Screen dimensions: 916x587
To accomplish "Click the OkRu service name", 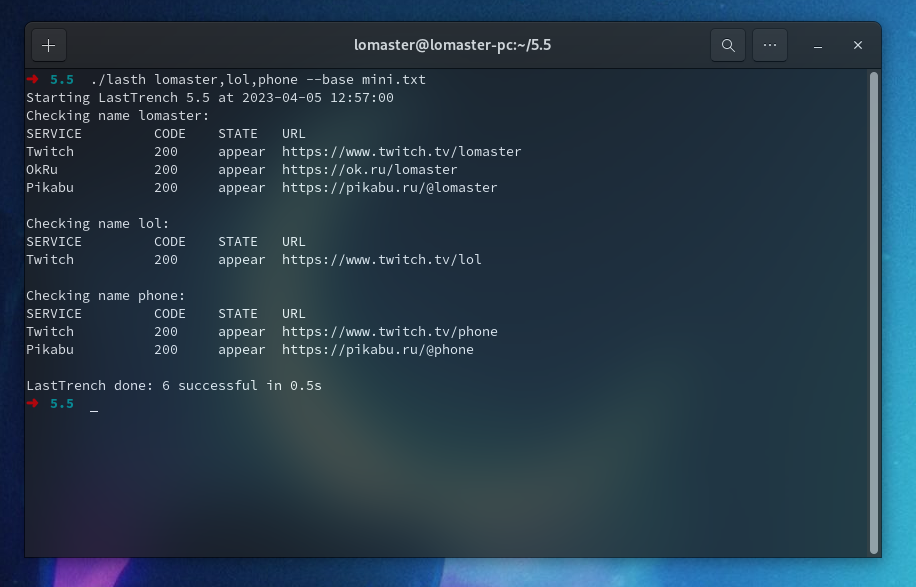I will point(42,170).
